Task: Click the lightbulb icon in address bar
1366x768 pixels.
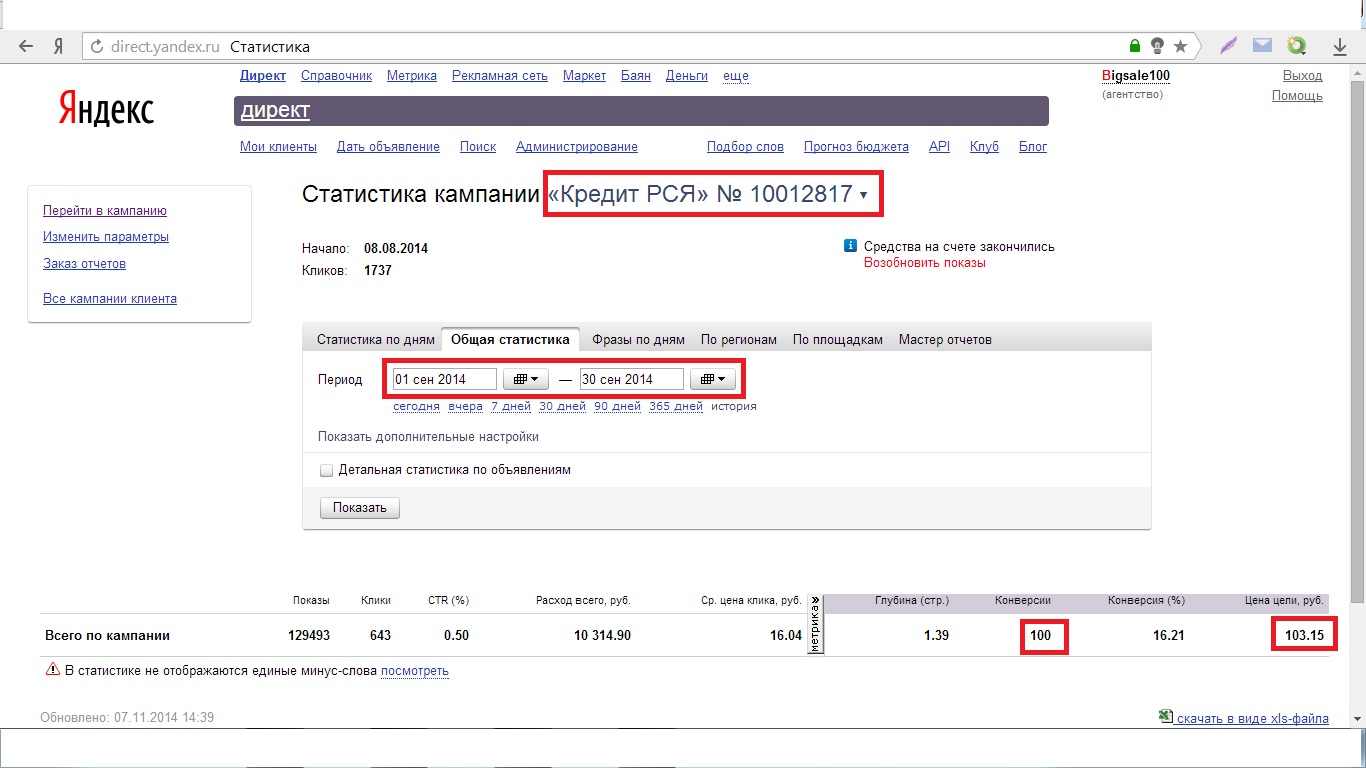Action: pyautogui.click(x=1157, y=46)
